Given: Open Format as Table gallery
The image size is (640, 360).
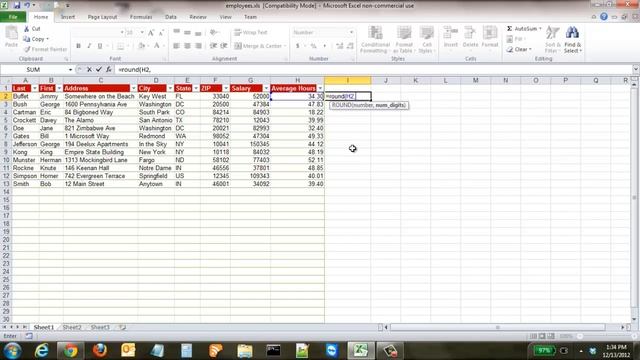Looking at the screenshot, I should click(x=403, y=40).
